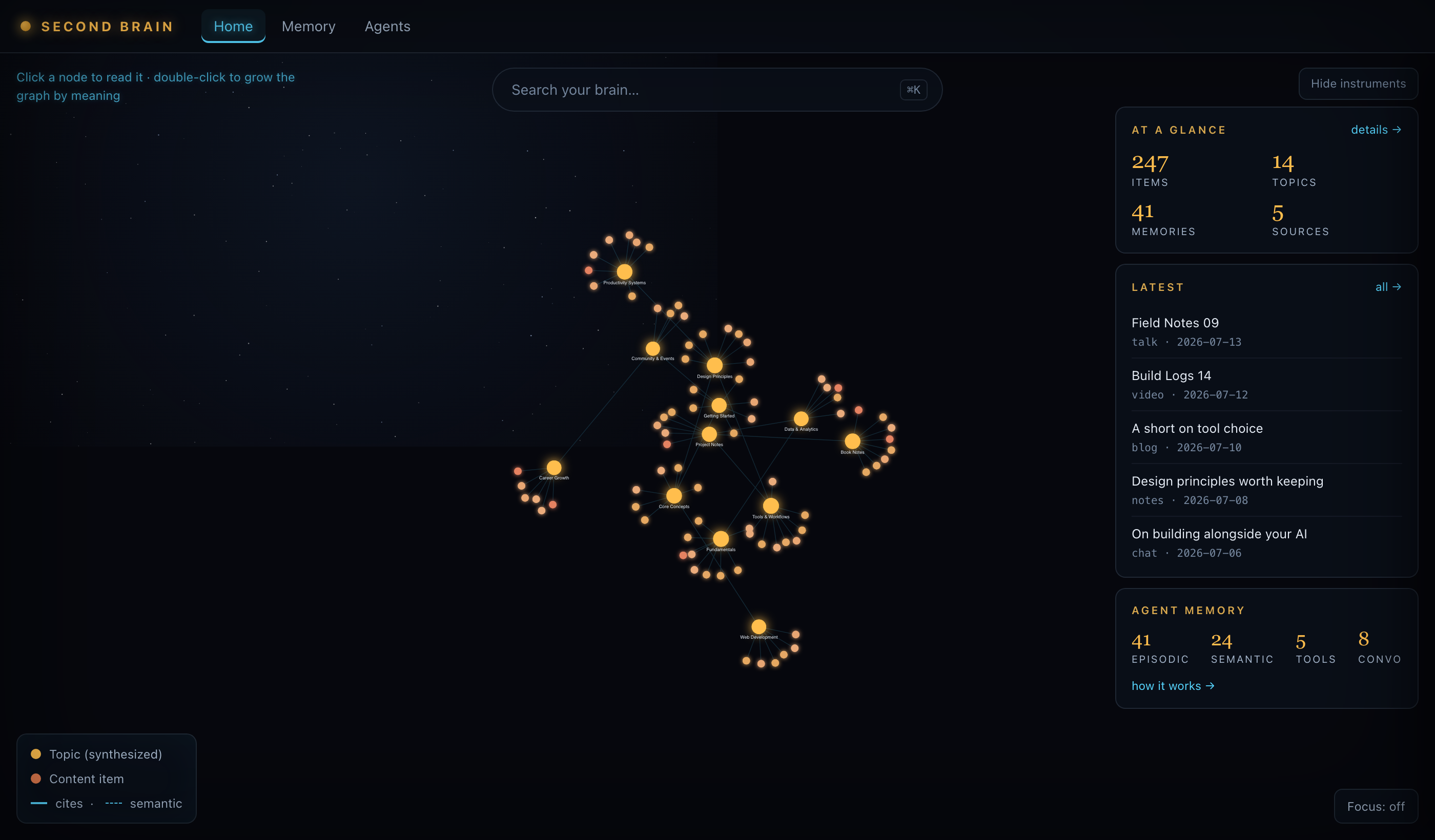This screenshot has height=840, width=1435.
Task: Open the Home tab
Action: (x=233, y=26)
